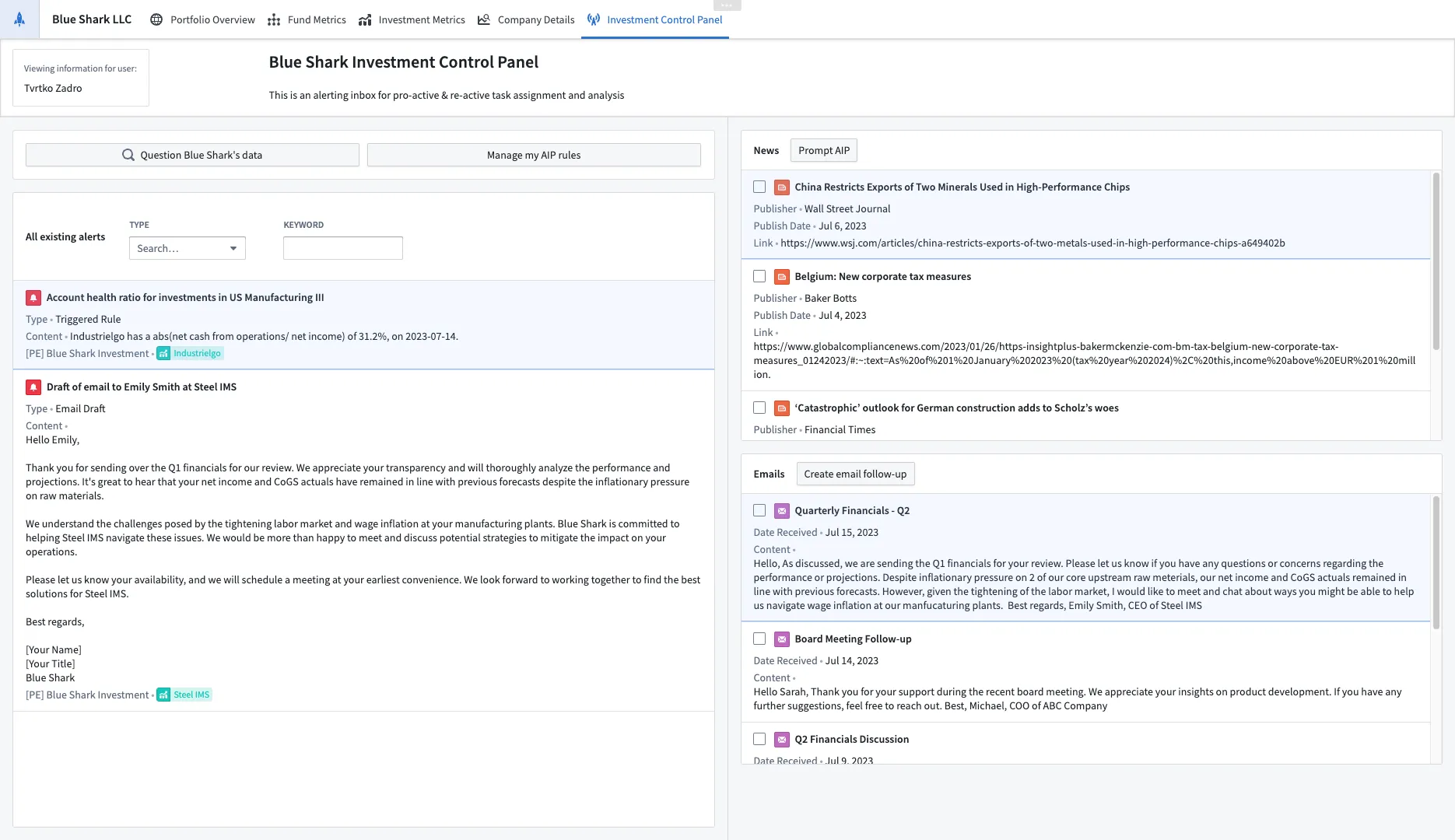
Task: Click the Create email follow-up button
Action: pos(855,474)
